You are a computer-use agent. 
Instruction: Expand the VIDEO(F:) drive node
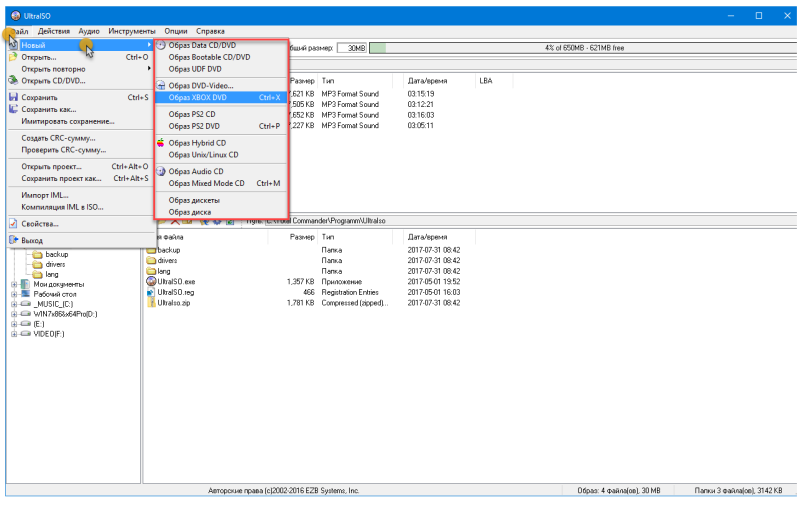[x=14, y=334]
